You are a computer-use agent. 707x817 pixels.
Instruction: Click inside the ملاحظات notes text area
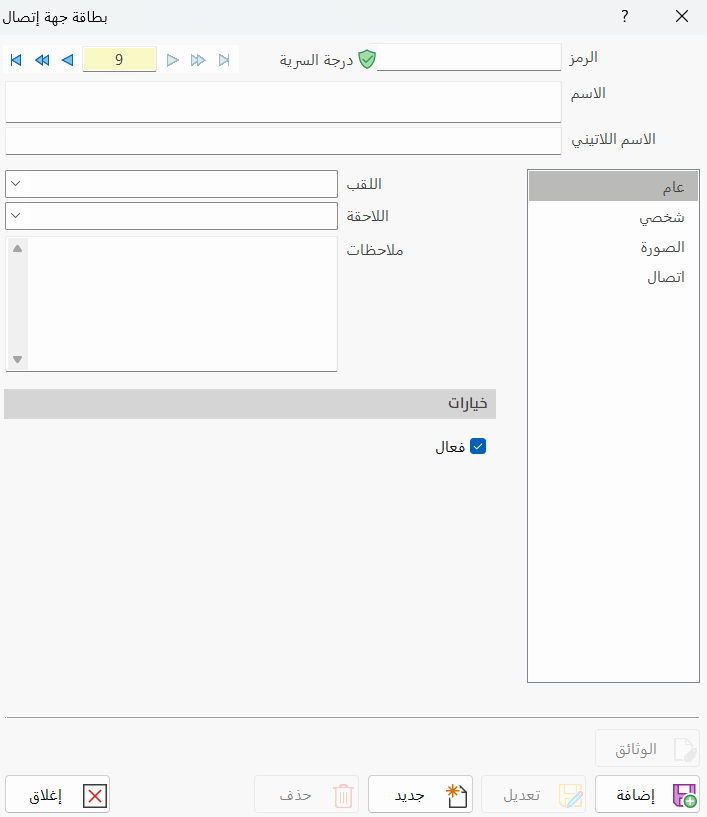coord(182,304)
